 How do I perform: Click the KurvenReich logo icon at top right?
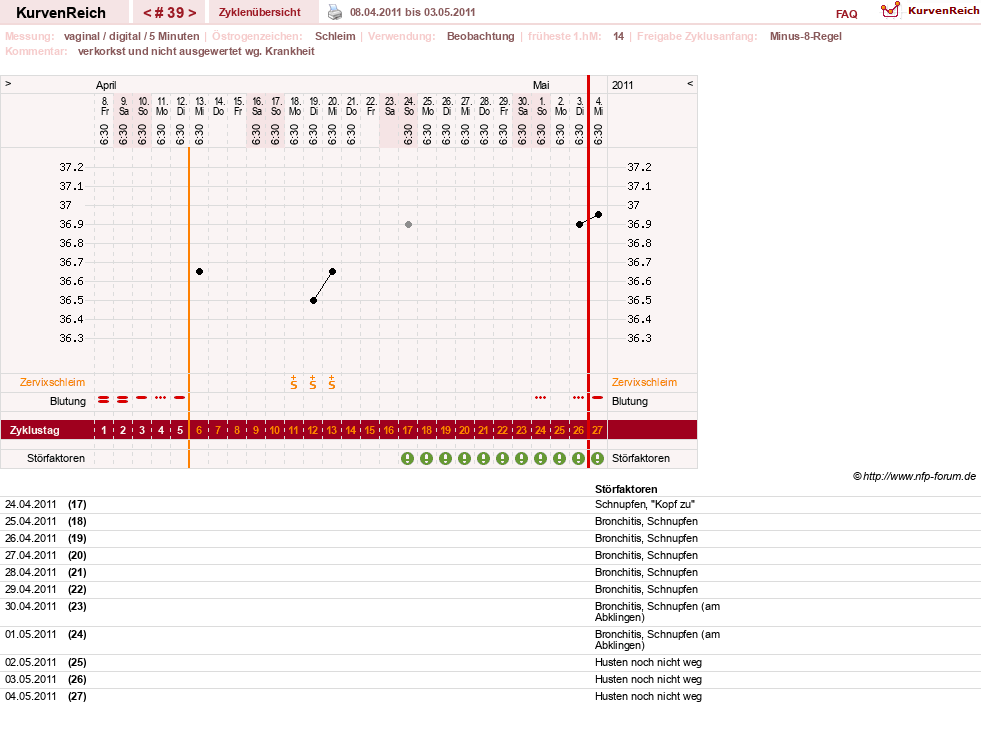click(890, 11)
